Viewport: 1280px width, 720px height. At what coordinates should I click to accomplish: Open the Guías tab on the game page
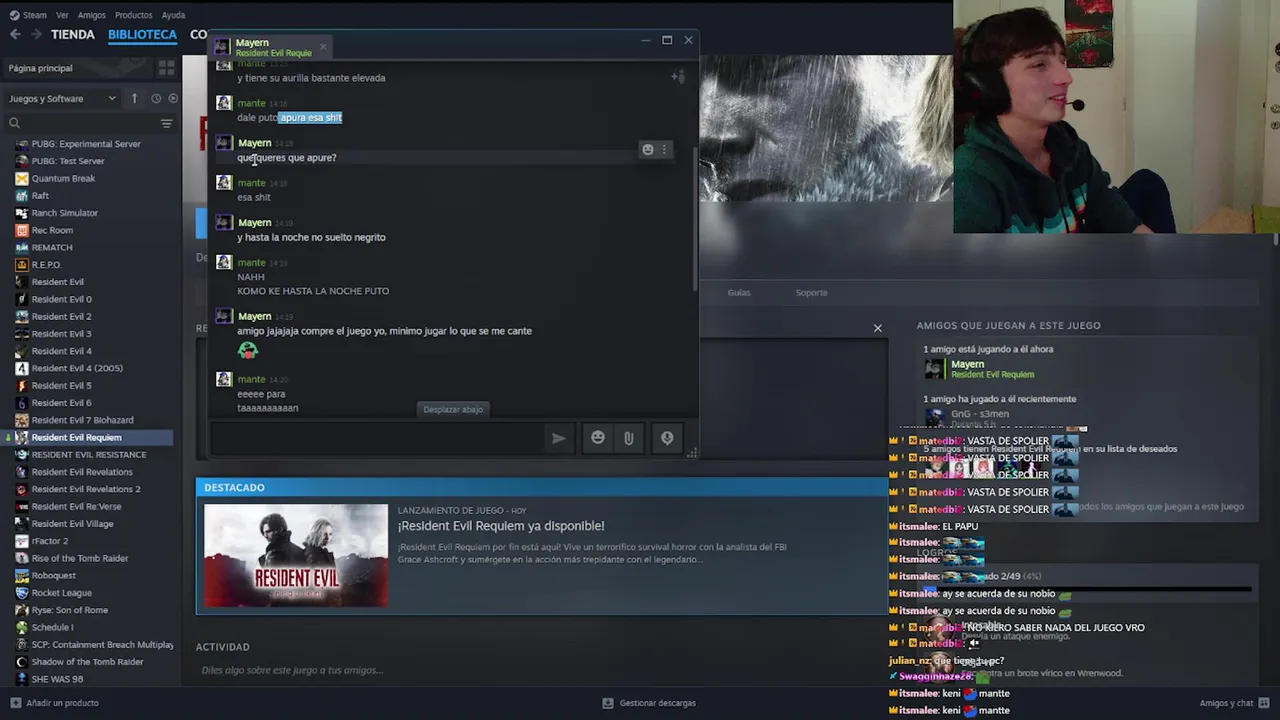pyautogui.click(x=739, y=292)
